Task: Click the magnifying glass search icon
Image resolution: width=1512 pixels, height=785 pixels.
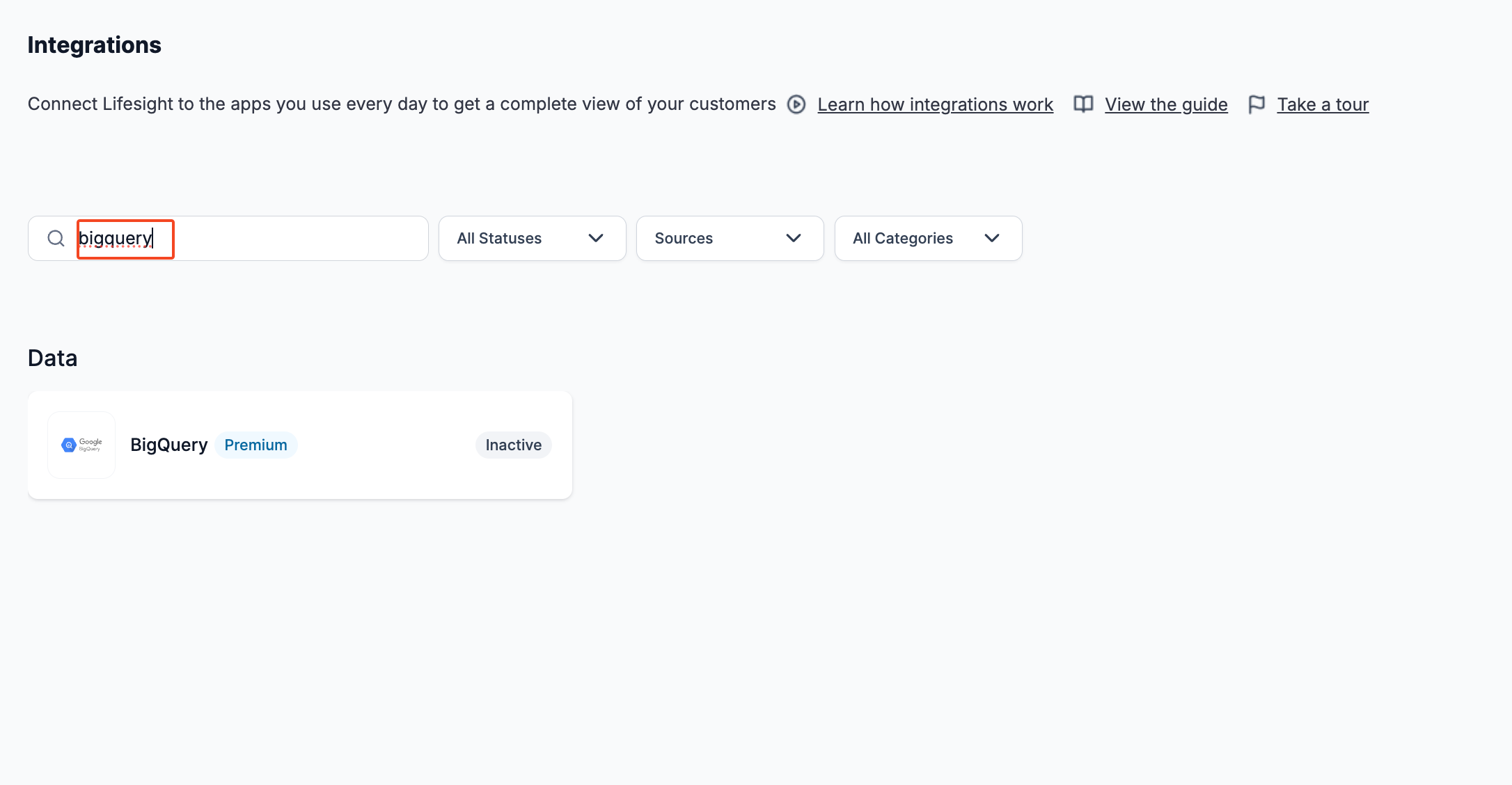Action: click(x=56, y=239)
